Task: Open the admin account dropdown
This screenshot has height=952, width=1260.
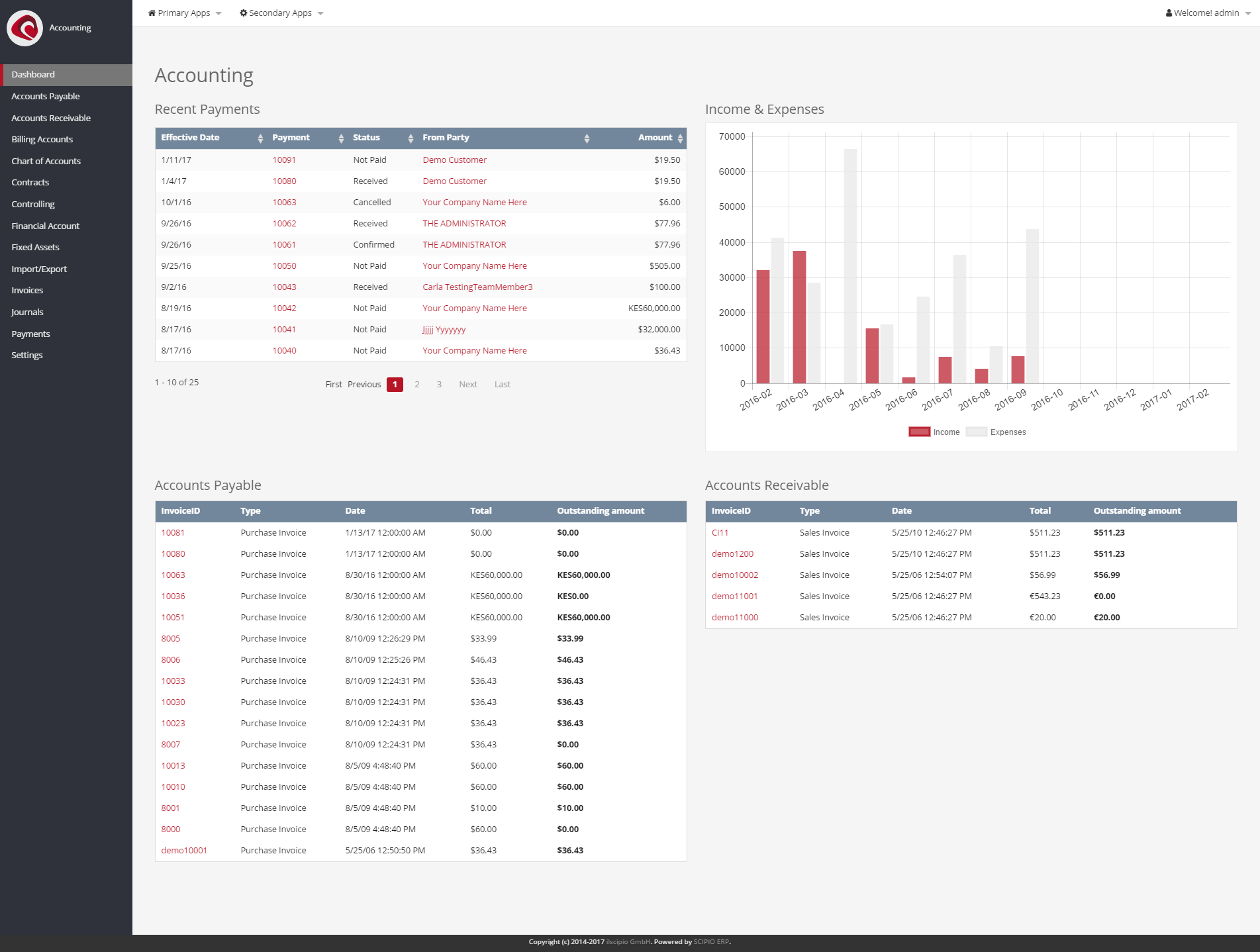Action: click(1206, 12)
